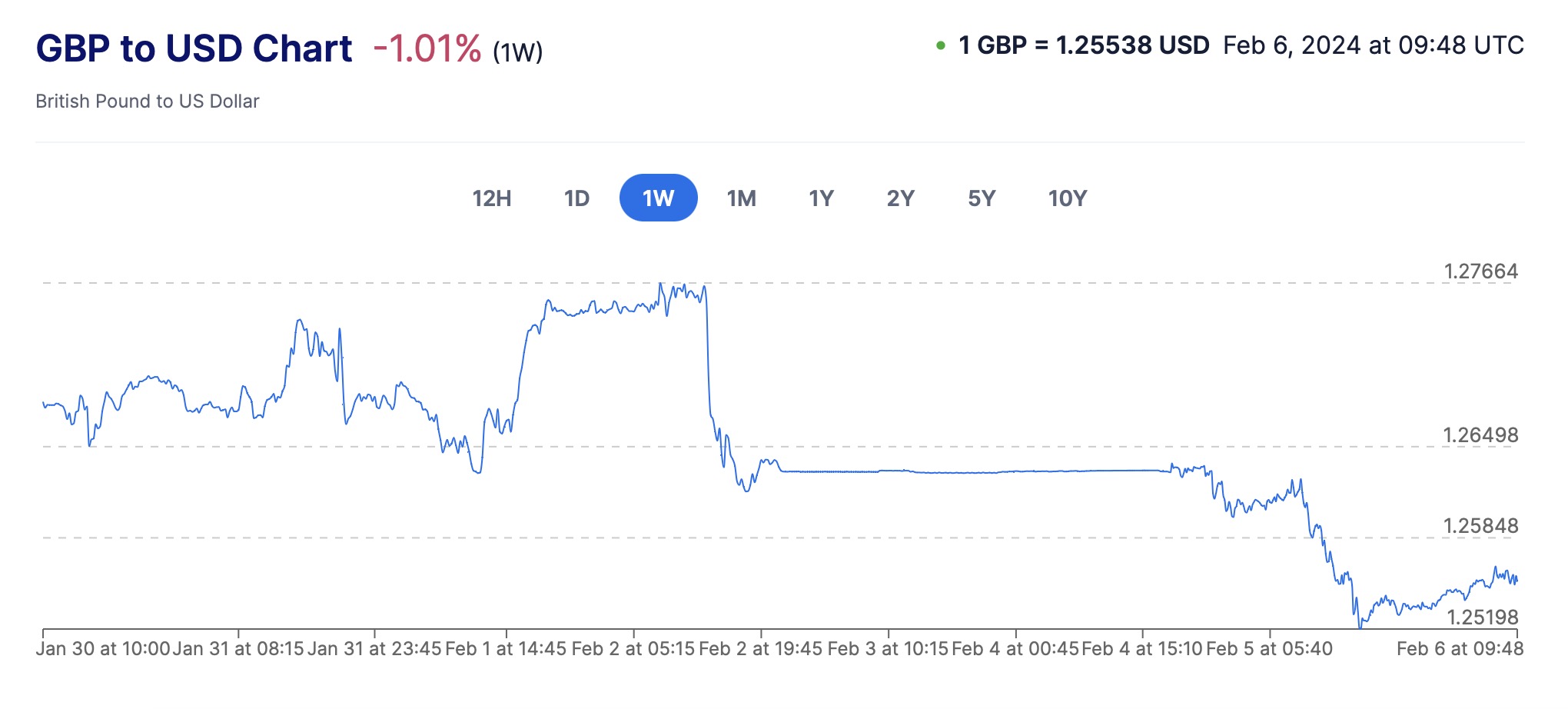
Task: Click the 1.25198 low price label
Action: click(1482, 617)
